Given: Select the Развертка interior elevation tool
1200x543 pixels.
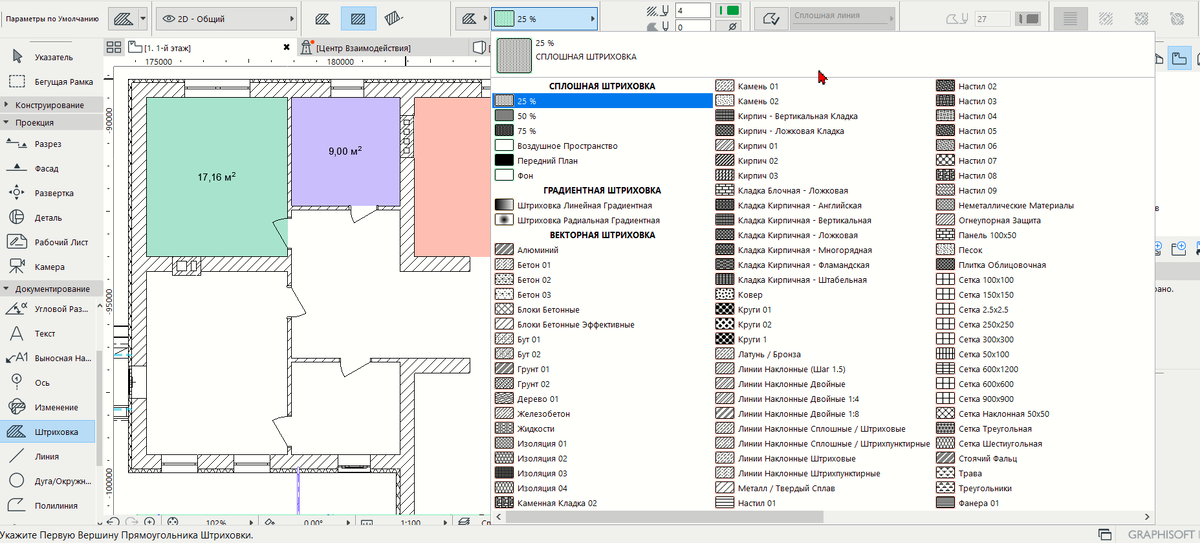Looking at the screenshot, I should pos(48,193).
